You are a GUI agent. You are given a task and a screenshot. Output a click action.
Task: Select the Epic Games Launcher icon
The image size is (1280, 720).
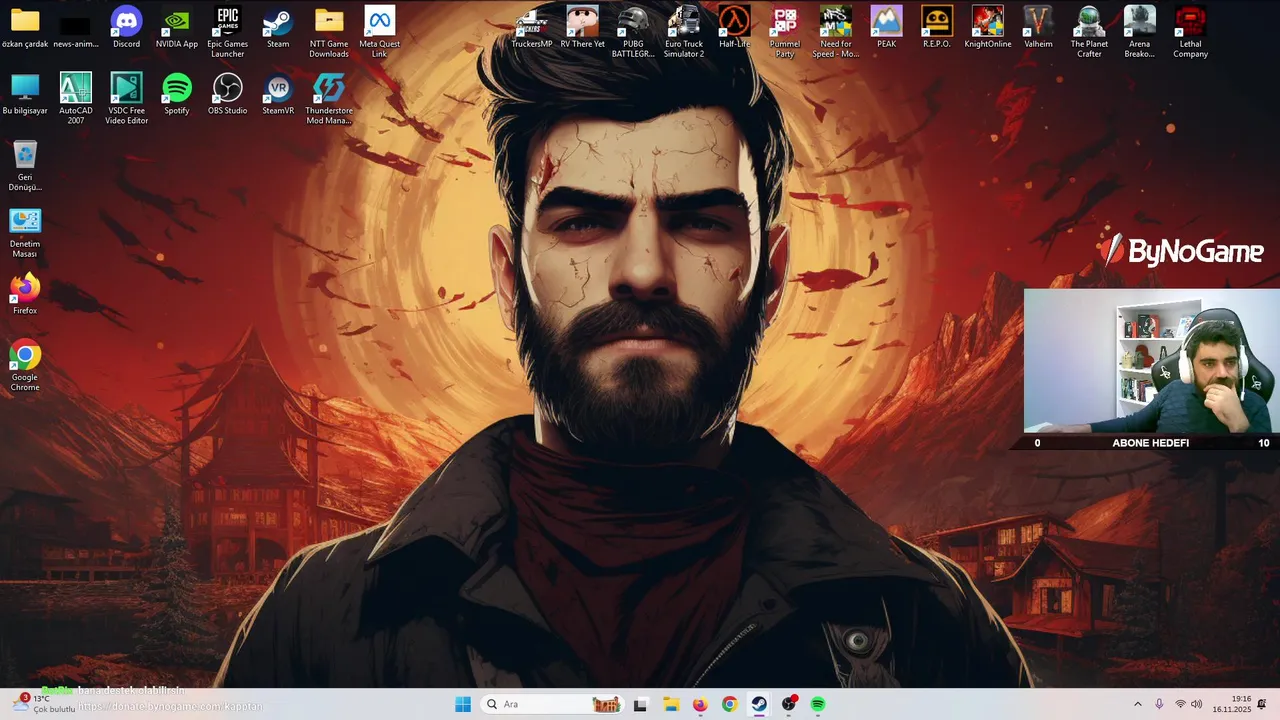tap(228, 32)
